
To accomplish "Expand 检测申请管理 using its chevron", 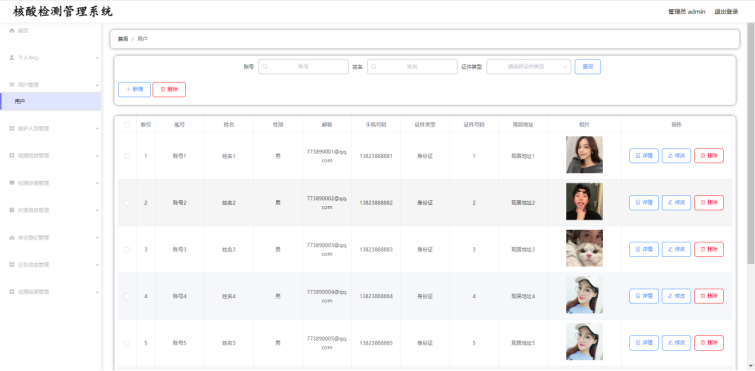I will [97, 183].
